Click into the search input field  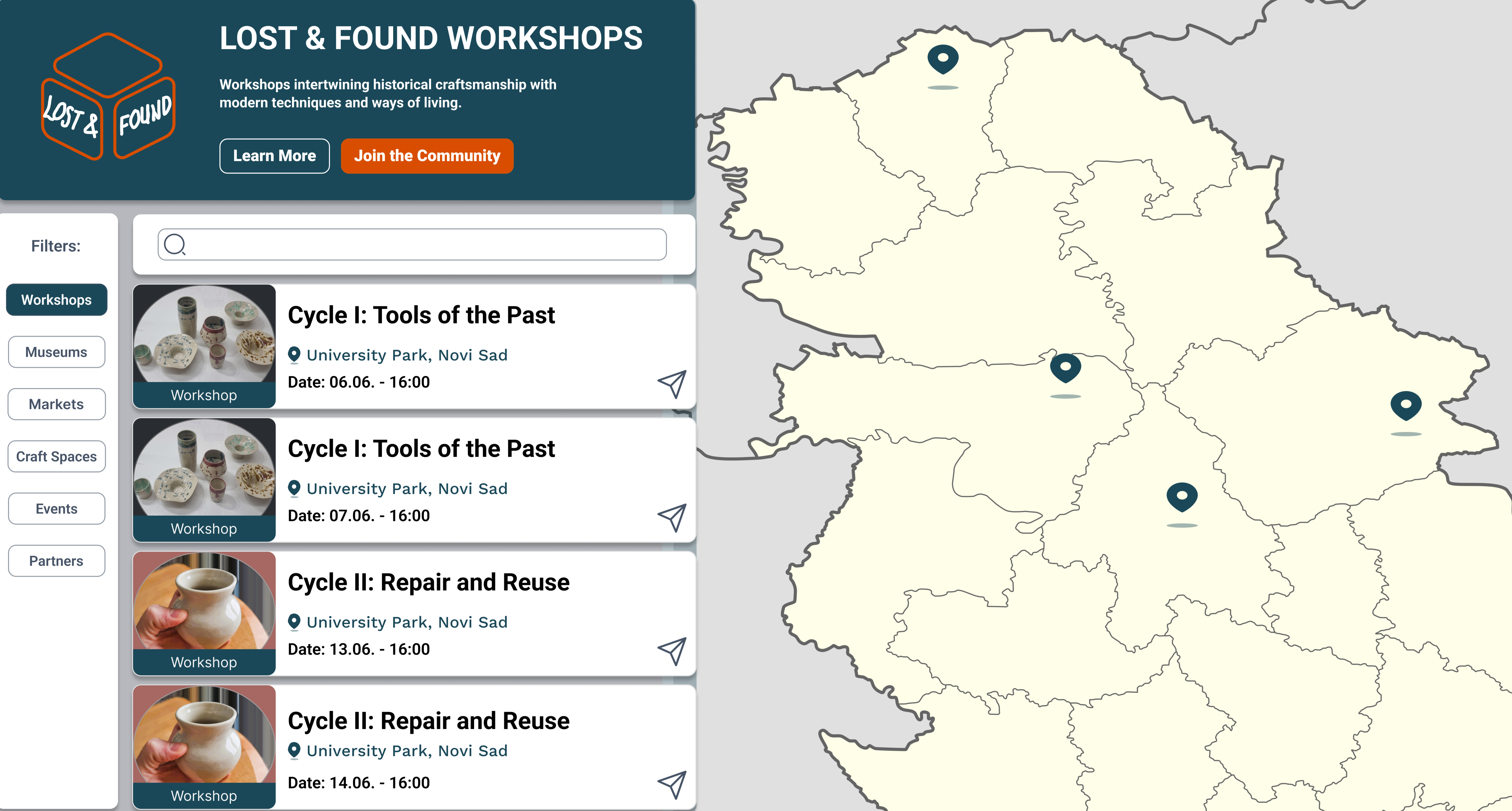423,244
